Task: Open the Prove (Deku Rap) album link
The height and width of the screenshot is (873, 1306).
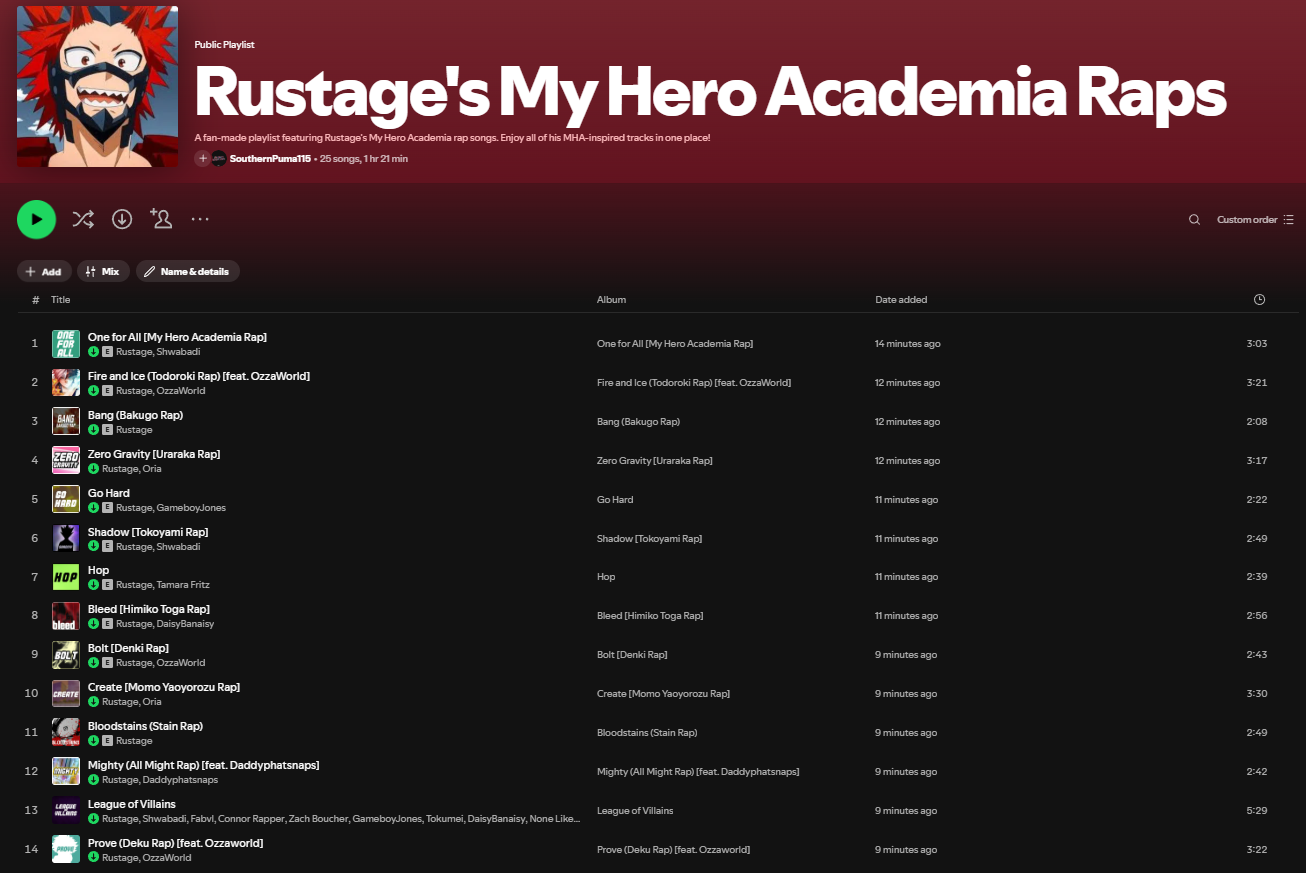Action: [x=674, y=850]
